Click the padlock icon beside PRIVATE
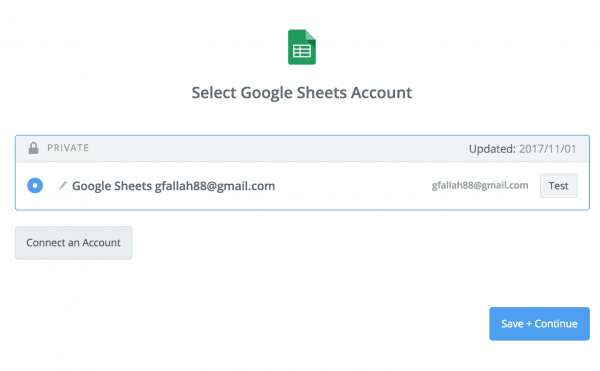The height and width of the screenshot is (371, 600). [x=34, y=148]
